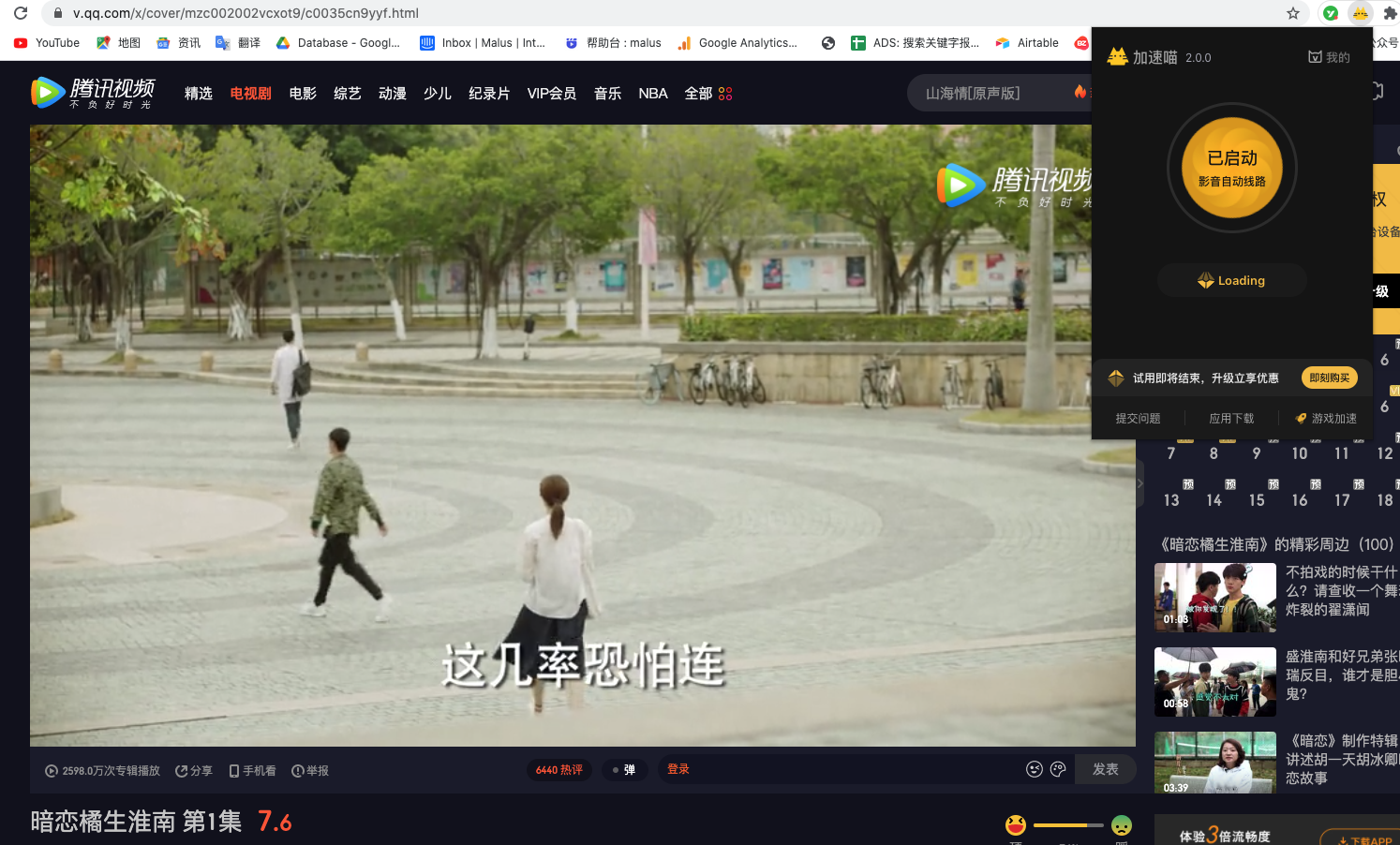Click the 发表 post comment button
The width and height of the screenshot is (1400, 845).
1105,769
